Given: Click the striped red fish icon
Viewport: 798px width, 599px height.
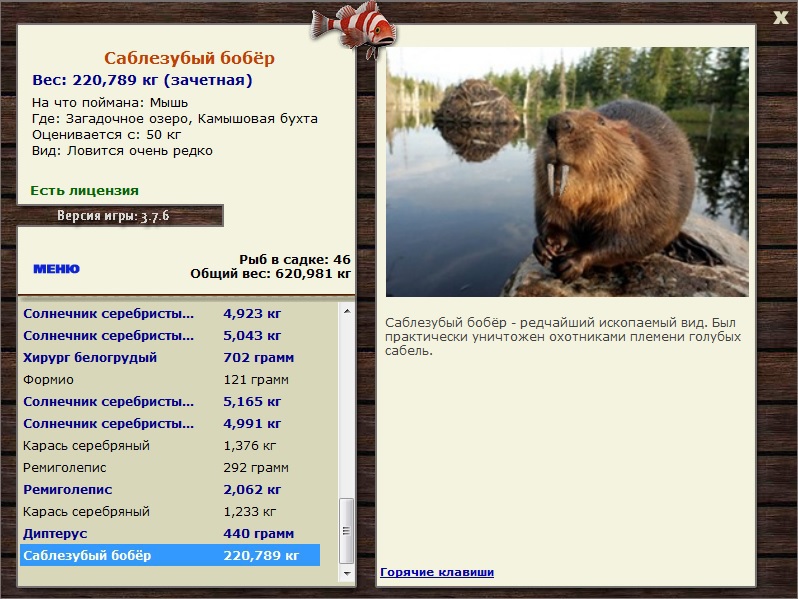Looking at the screenshot, I should 354,28.
